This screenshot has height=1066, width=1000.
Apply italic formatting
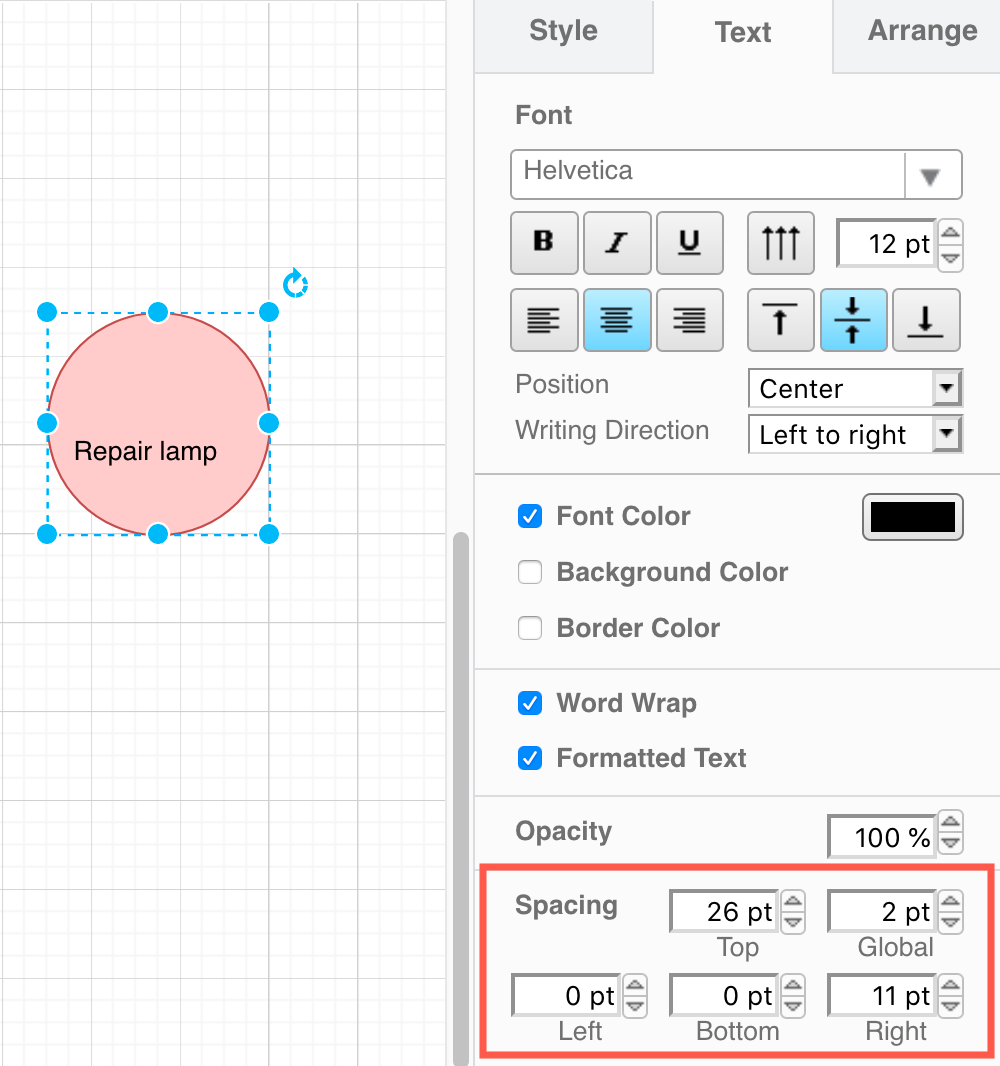tap(616, 242)
